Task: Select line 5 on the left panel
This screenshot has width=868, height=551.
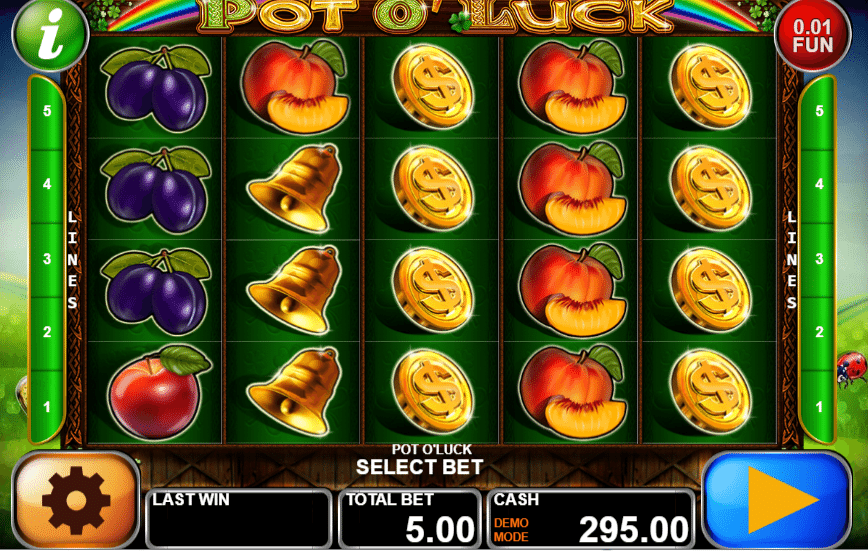Action: [x=47, y=111]
